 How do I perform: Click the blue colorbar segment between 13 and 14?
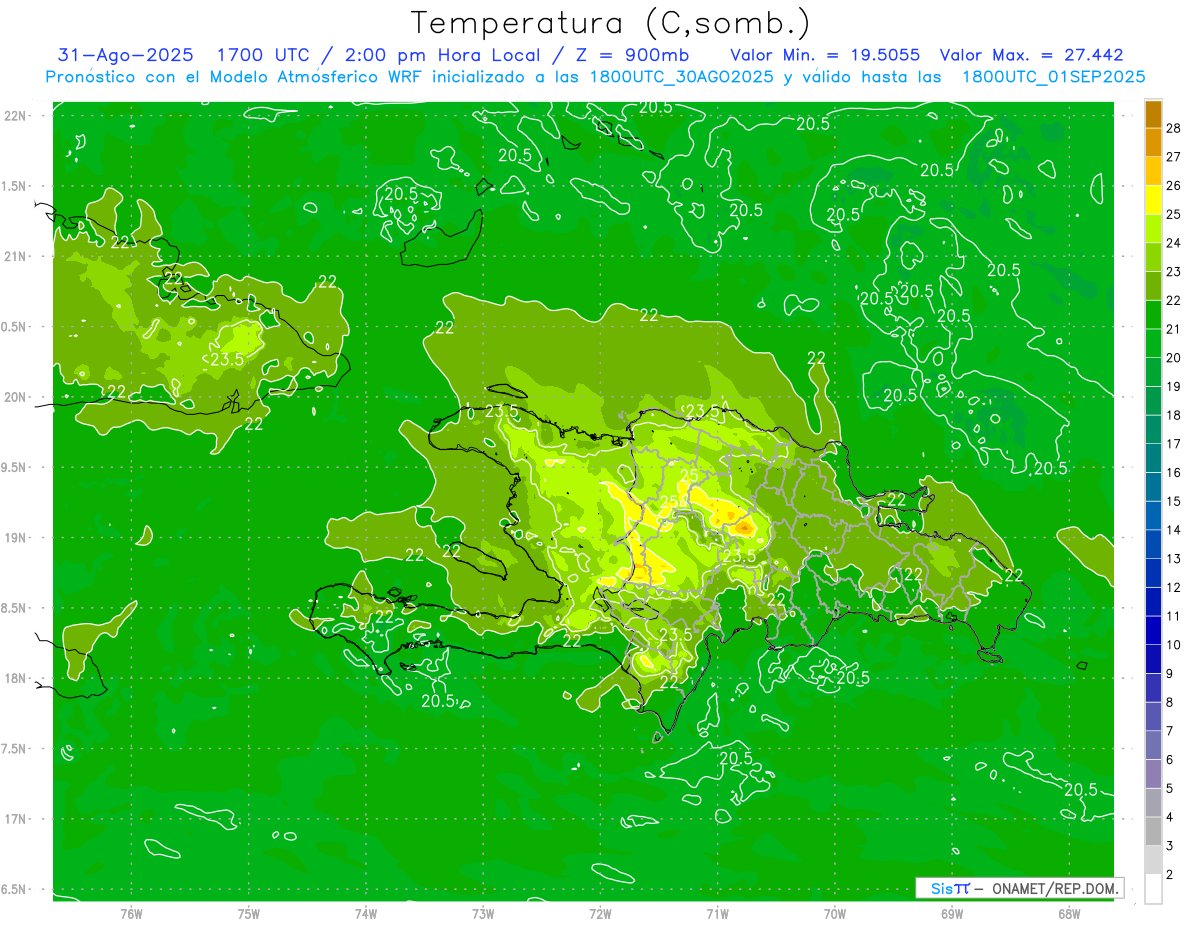tap(1153, 544)
